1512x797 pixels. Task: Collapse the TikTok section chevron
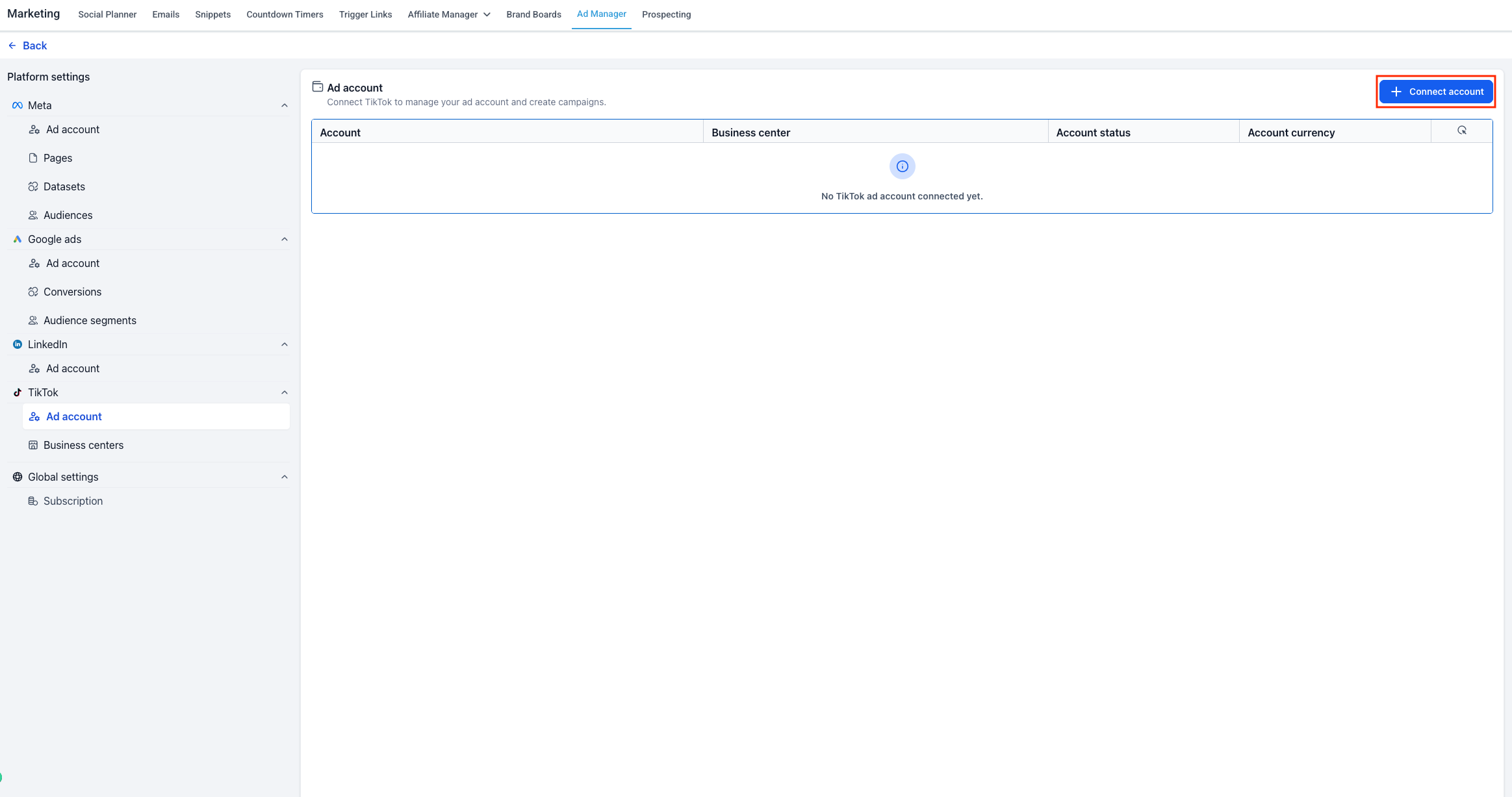point(284,392)
